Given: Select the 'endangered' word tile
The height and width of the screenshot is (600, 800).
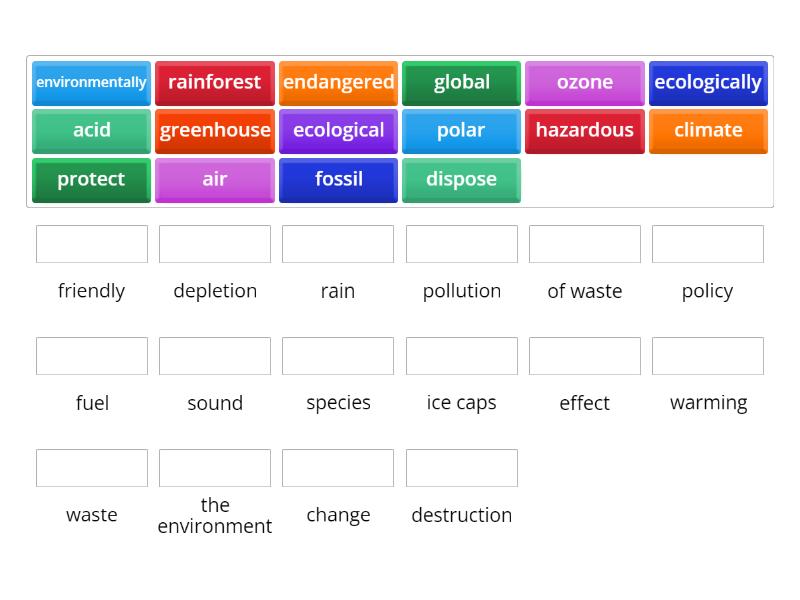Looking at the screenshot, I should pos(338,83).
